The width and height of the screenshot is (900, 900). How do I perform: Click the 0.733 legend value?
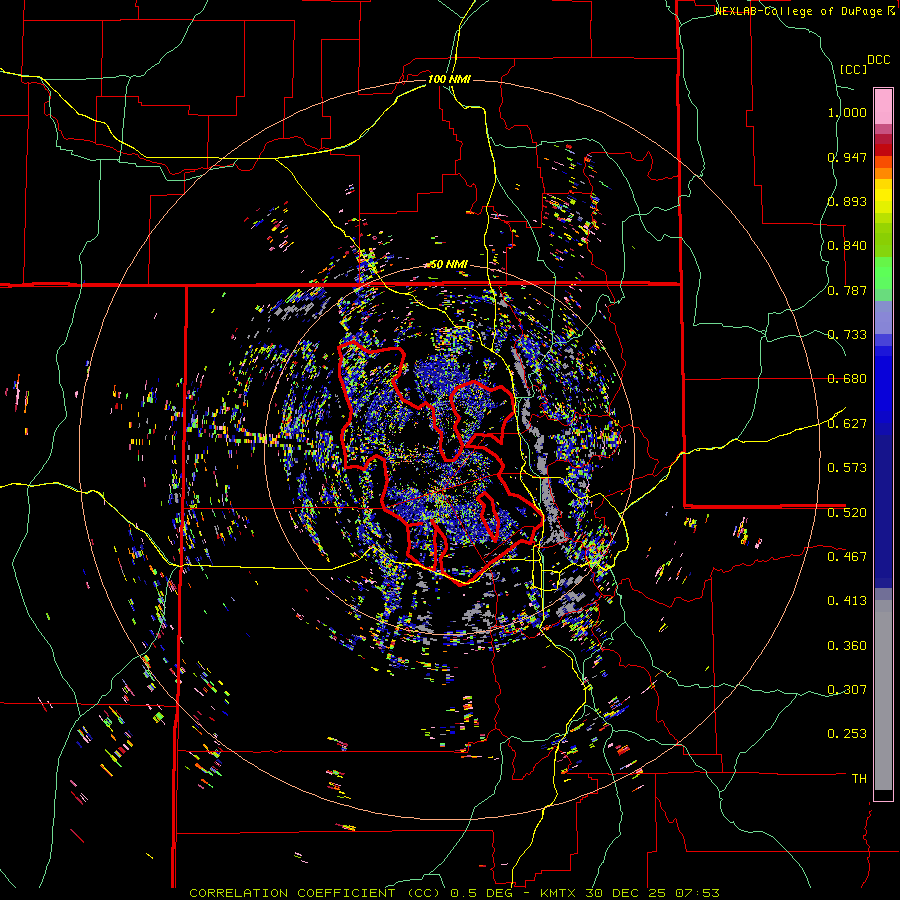tap(847, 334)
